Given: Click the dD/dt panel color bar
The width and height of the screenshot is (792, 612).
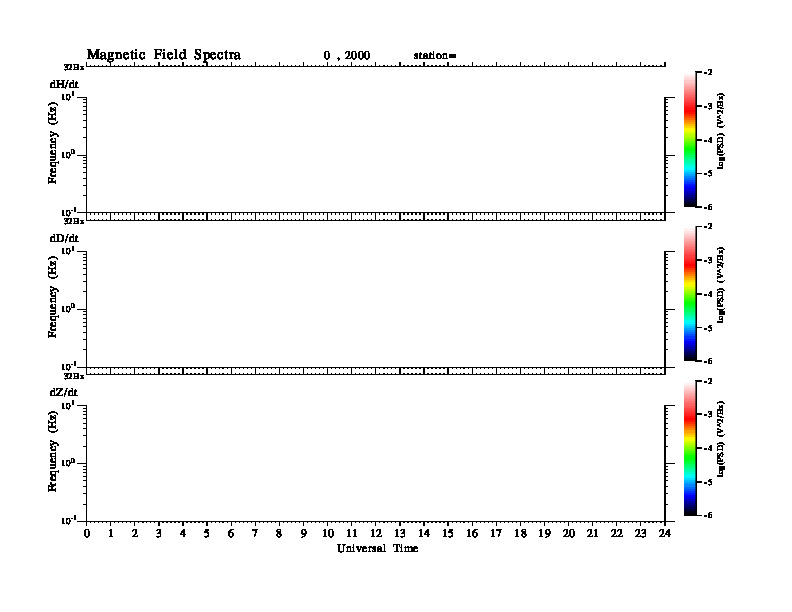Looking at the screenshot, I should pos(690,294).
